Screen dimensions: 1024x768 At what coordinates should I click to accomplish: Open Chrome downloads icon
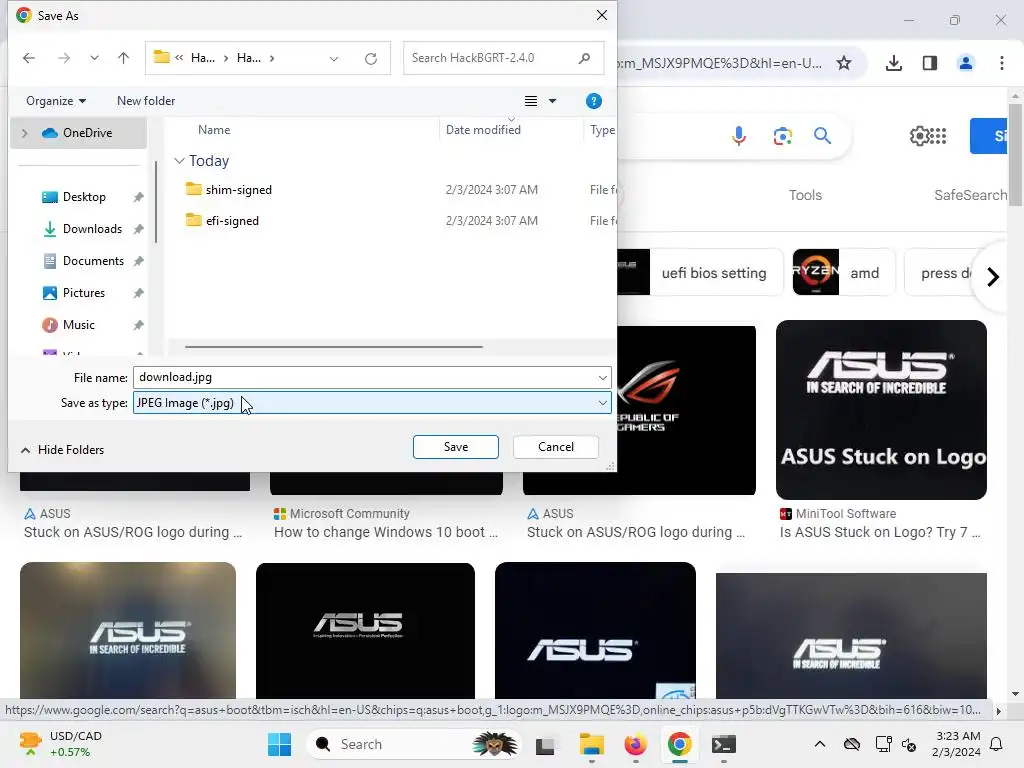pyautogui.click(x=894, y=63)
